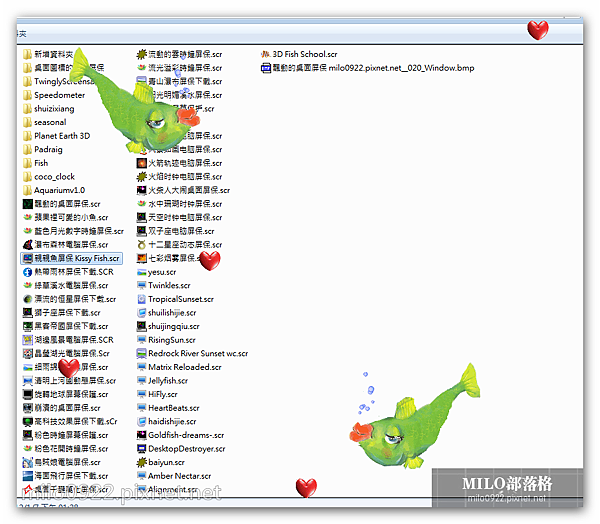Click the 湖邊風景電腦屏保.SCR file name
This screenshot has height=524, width=600.
[74, 340]
